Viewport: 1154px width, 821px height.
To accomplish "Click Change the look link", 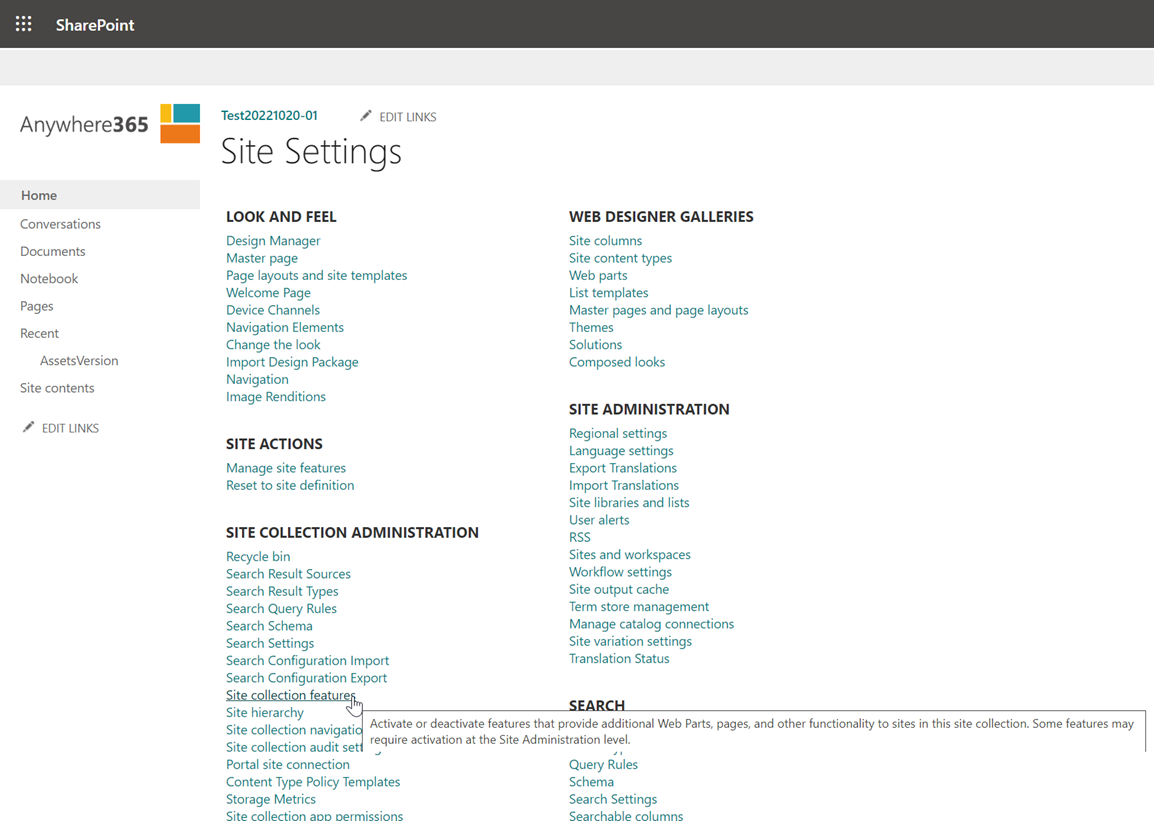I will pyautogui.click(x=273, y=345).
